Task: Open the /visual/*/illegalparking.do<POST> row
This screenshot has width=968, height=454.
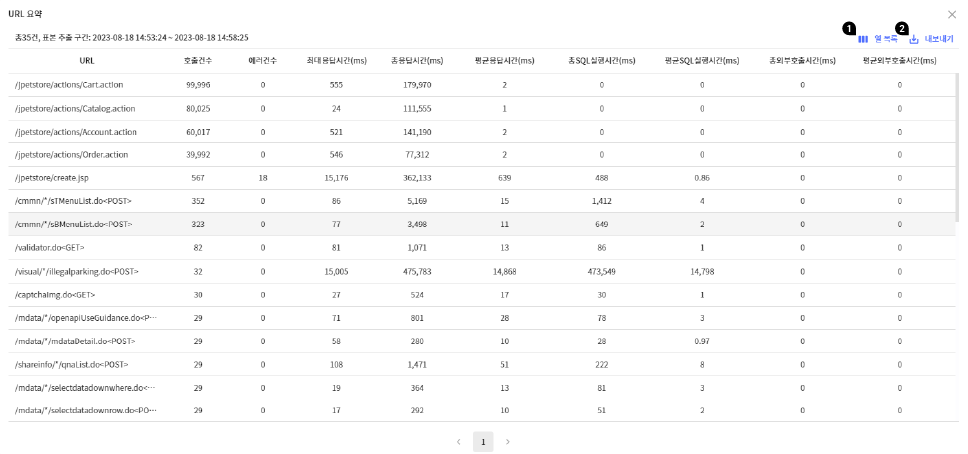Action: click(x=77, y=271)
